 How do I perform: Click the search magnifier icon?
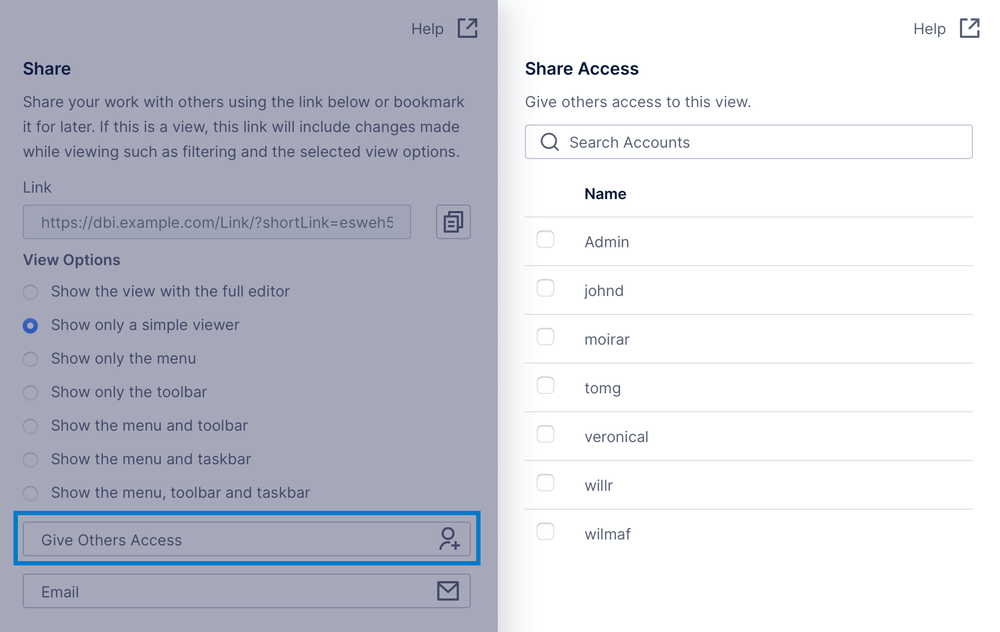[549, 142]
